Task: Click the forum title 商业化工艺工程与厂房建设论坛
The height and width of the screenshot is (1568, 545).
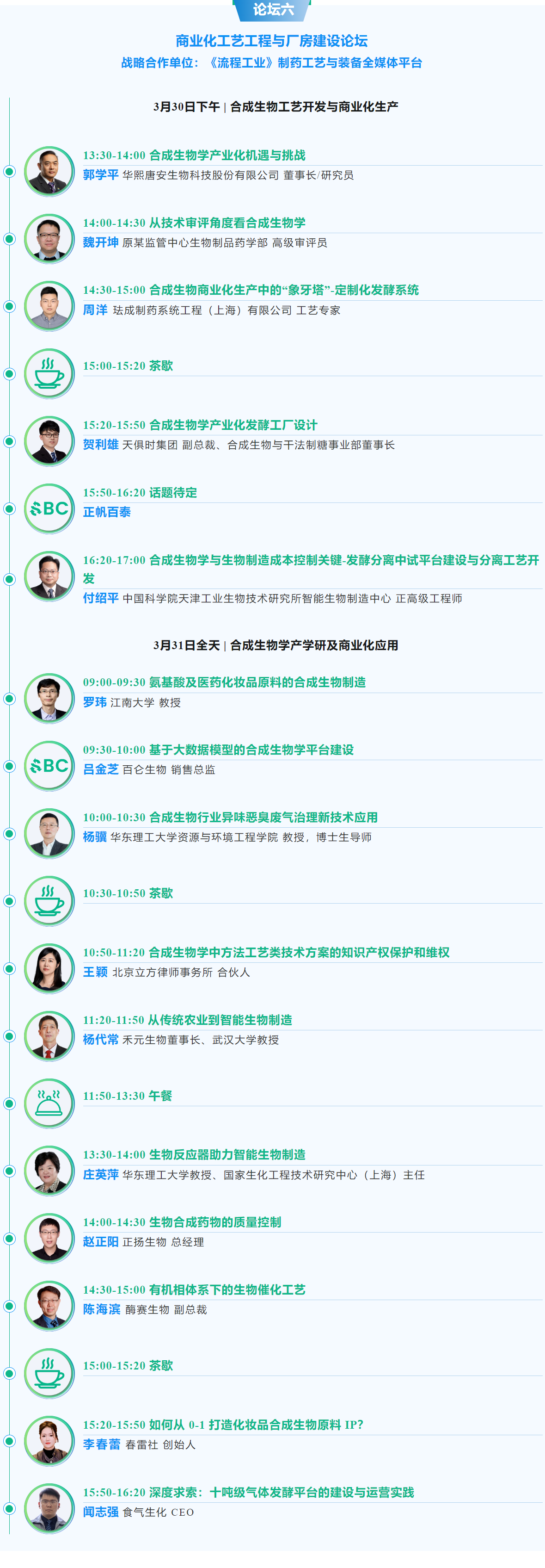Action: pos(271,41)
